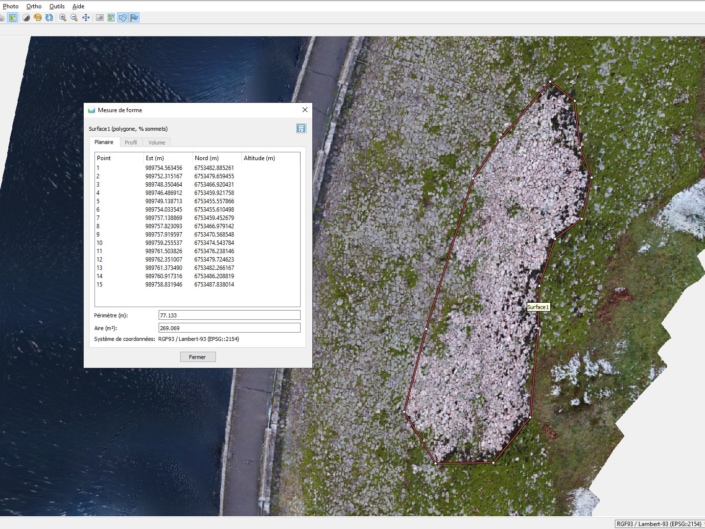705x529 pixels.
Task: Select the zoom out magnifier tool
Action: point(74,17)
